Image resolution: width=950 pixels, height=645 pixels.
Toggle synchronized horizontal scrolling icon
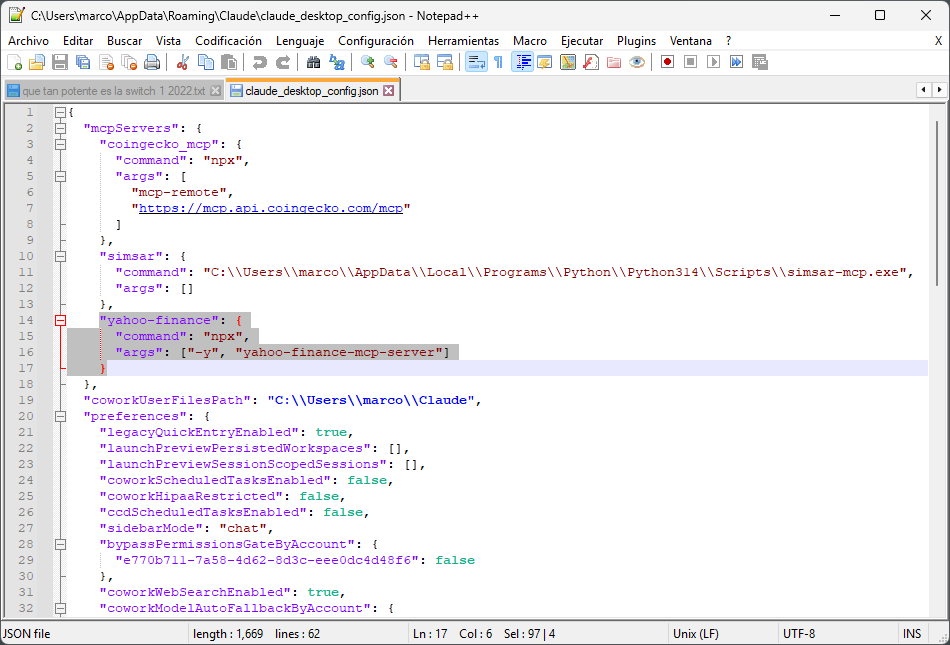[445, 62]
